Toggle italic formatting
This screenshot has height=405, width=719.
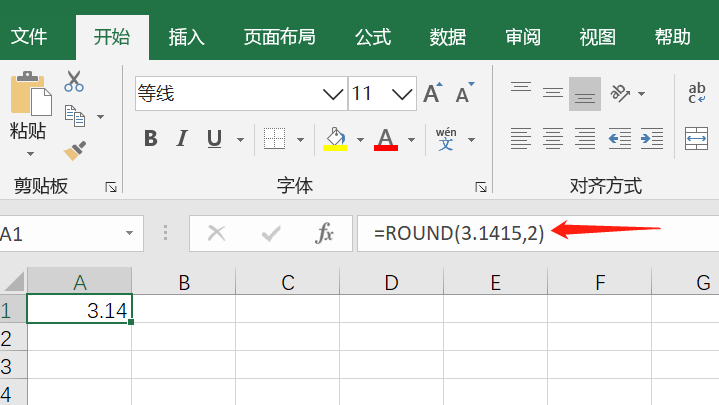tap(182, 139)
